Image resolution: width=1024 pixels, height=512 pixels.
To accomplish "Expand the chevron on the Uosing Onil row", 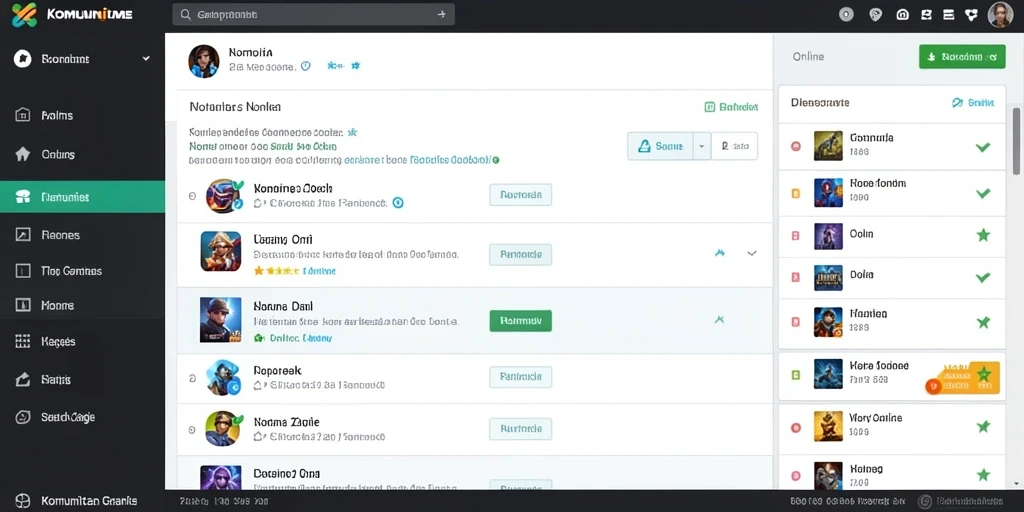I will point(752,253).
